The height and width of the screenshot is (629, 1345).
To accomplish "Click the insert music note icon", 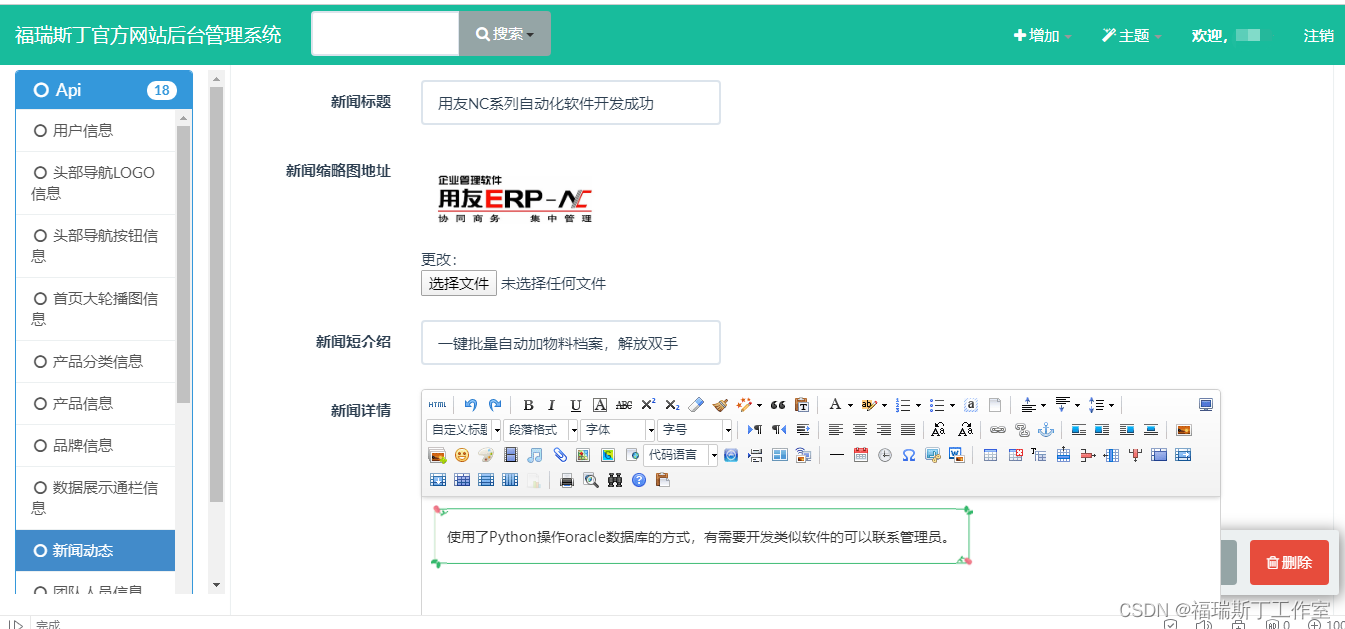I will tap(534, 455).
